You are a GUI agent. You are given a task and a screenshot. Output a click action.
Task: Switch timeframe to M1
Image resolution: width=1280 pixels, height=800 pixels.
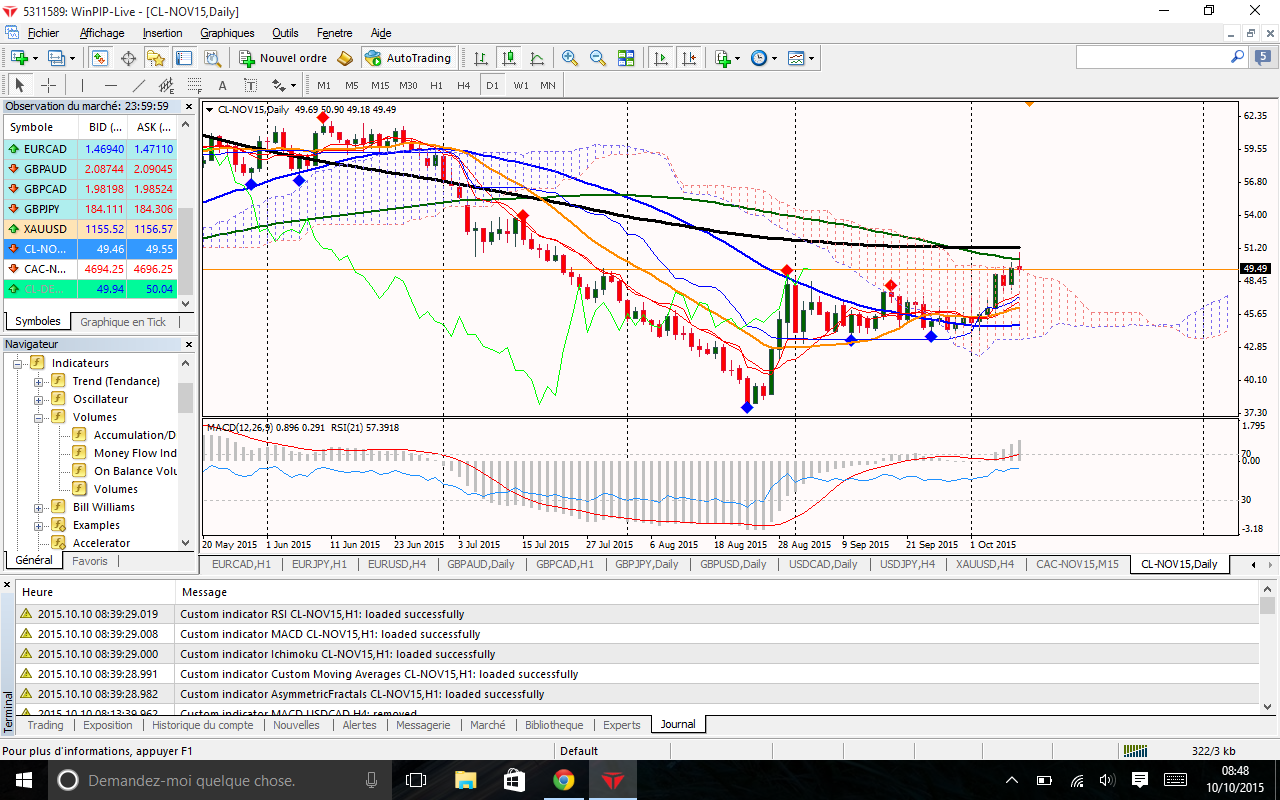(324, 85)
